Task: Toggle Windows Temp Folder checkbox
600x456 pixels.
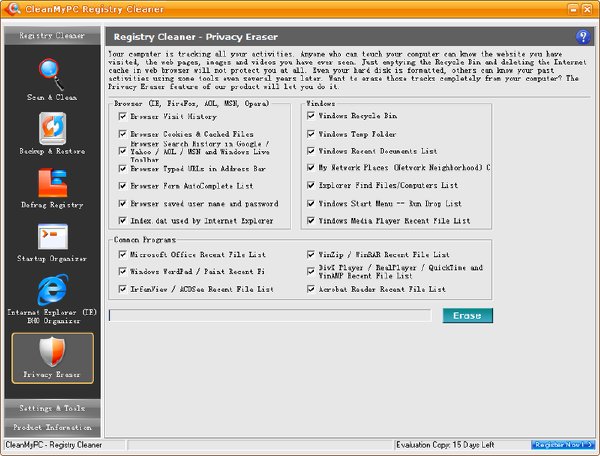Action: (x=311, y=134)
